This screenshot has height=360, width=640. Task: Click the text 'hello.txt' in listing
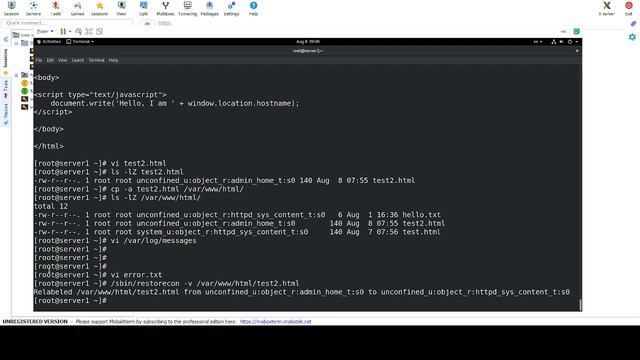click(421, 215)
